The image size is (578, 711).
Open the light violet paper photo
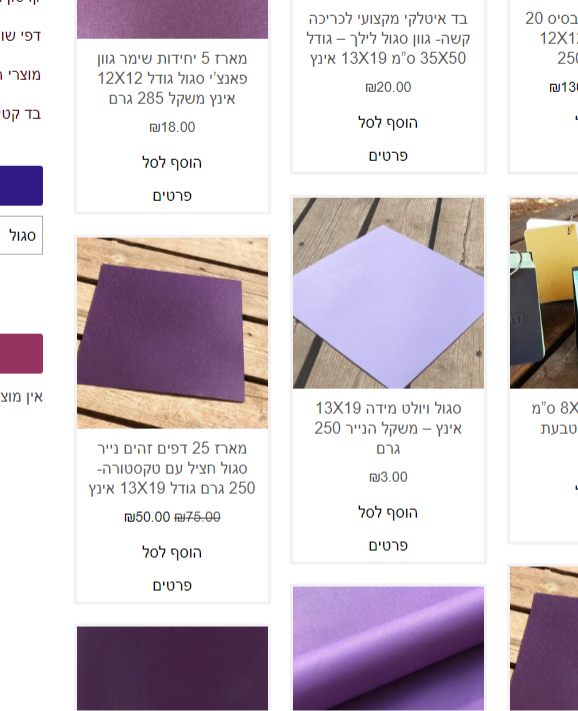[x=389, y=293]
